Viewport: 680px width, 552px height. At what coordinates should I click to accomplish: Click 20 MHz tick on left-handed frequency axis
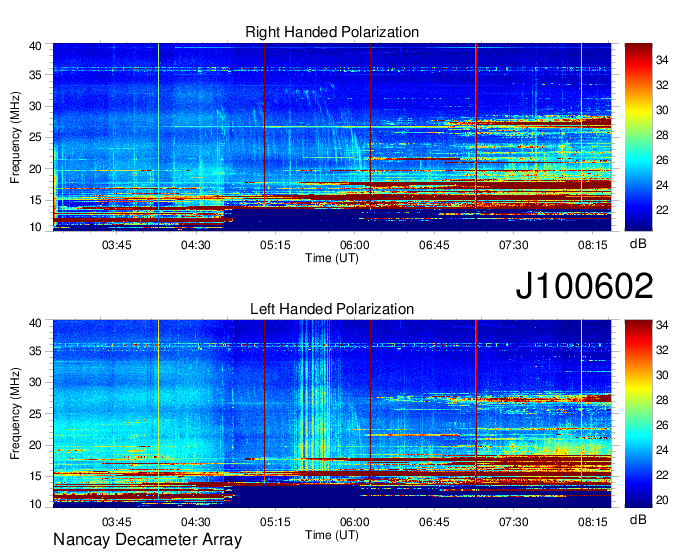(35, 445)
